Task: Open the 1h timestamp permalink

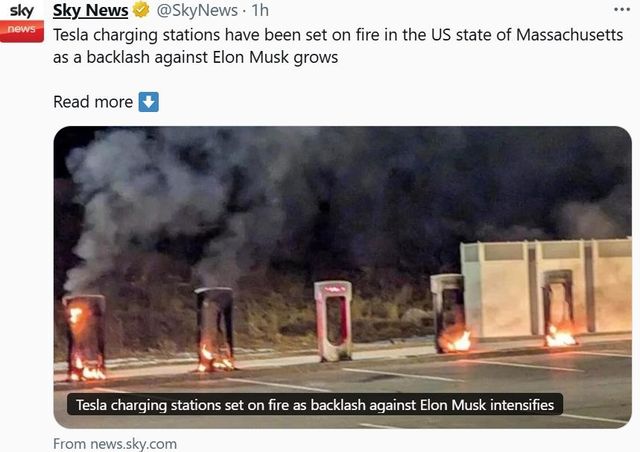Action: pos(260,10)
